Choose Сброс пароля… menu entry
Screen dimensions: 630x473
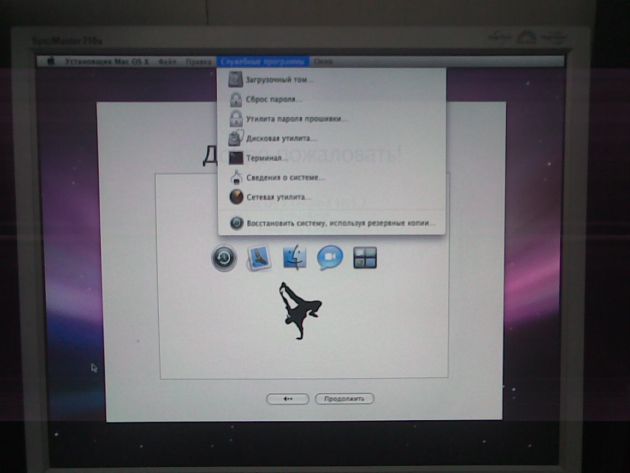(331, 99)
